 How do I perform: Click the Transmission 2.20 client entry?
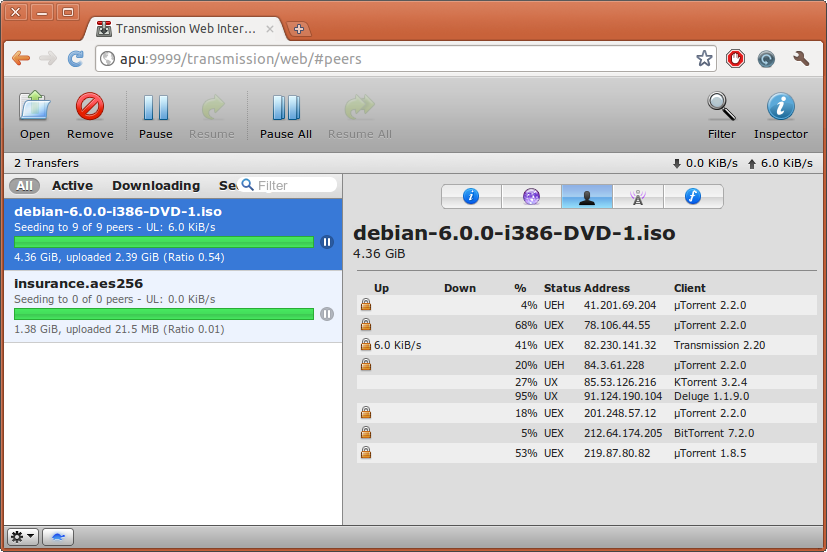tap(719, 345)
